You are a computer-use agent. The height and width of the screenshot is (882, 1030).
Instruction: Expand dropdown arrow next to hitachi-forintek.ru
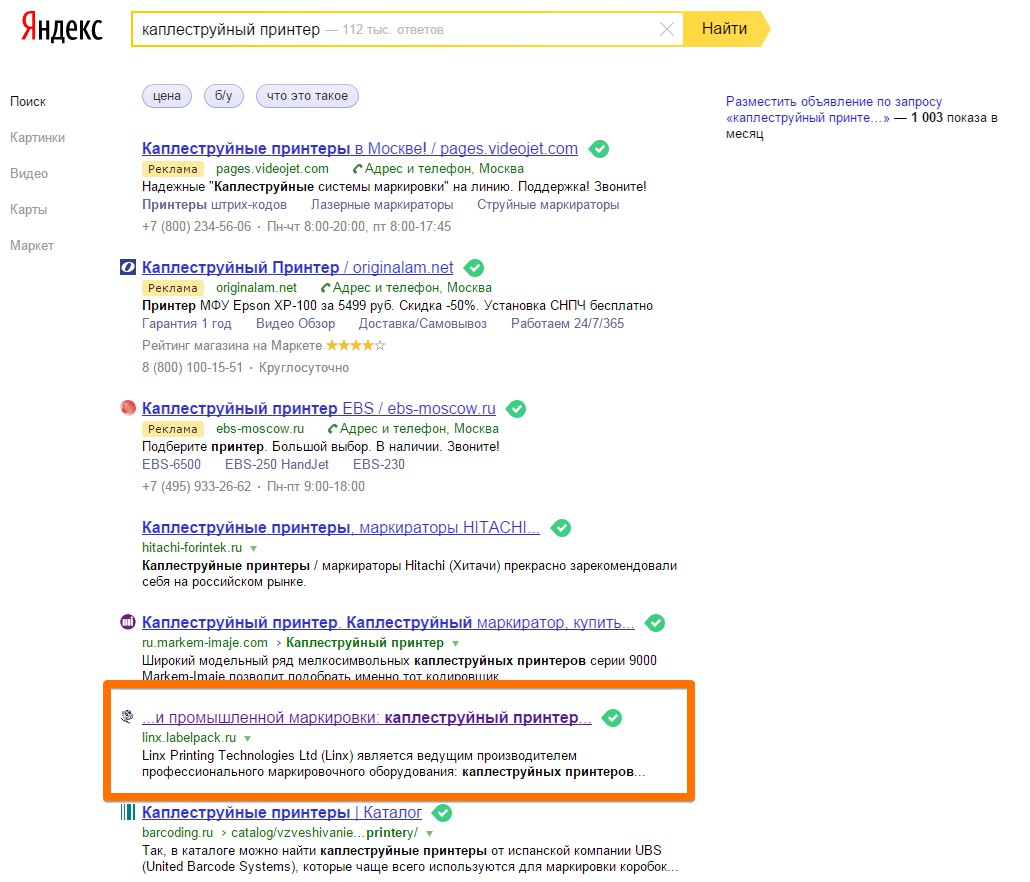coord(254,548)
